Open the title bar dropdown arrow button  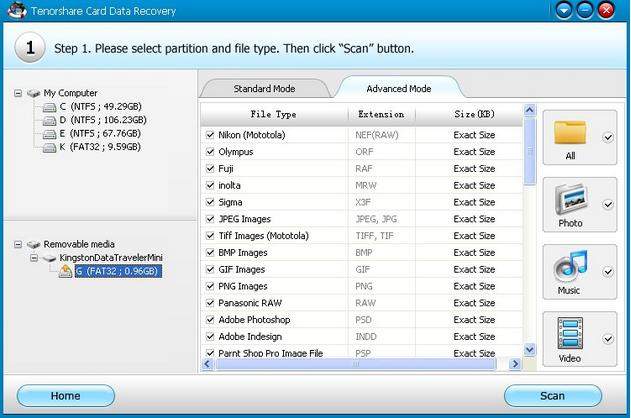coord(566,11)
